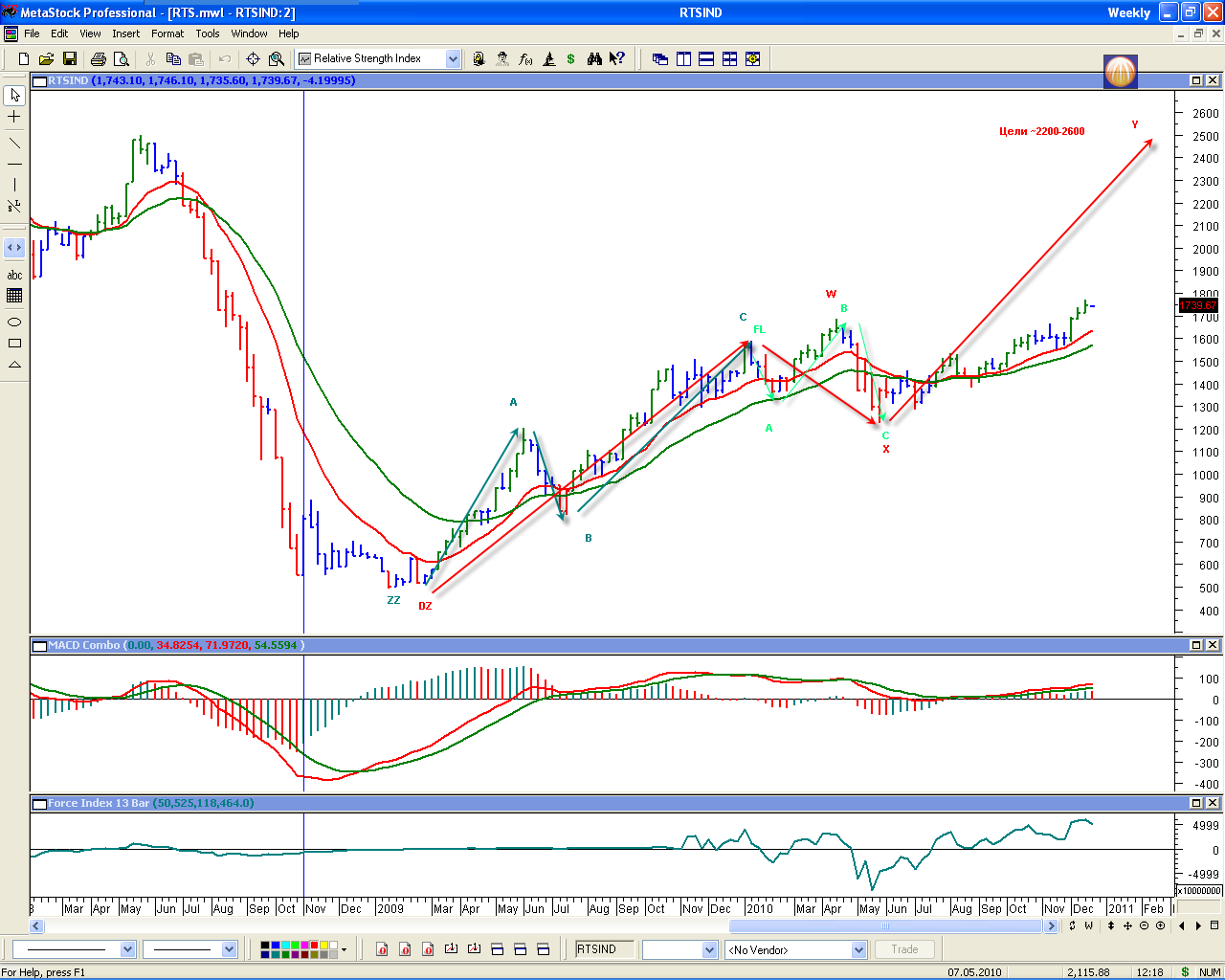1225x980 pixels.
Task: Select the abc text annotation tool
Action: pyautogui.click(x=14, y=276)
